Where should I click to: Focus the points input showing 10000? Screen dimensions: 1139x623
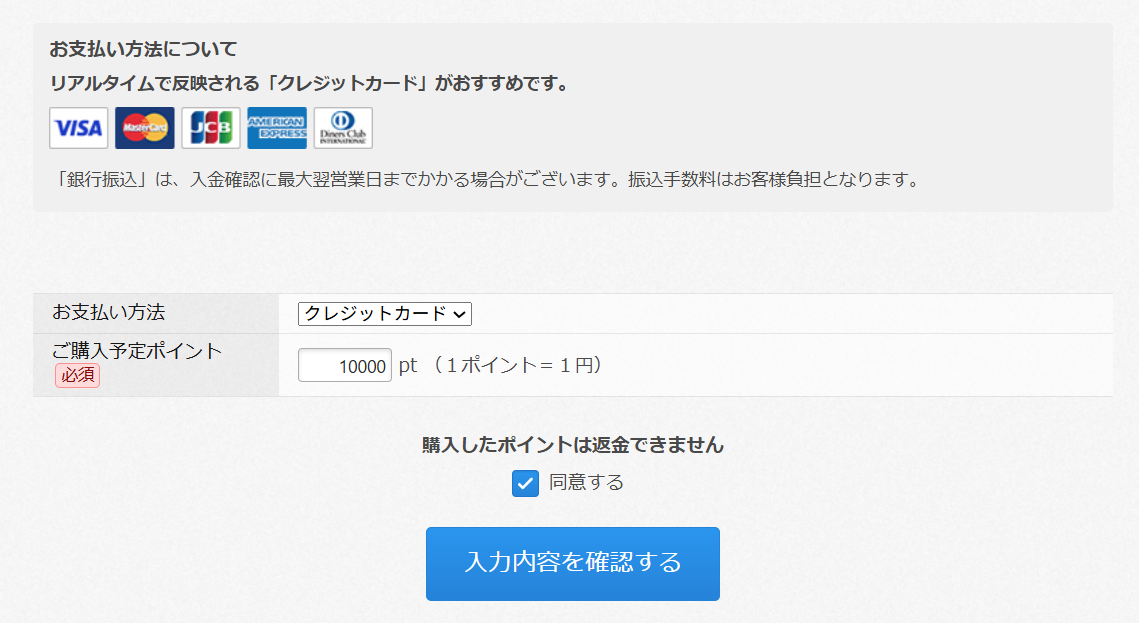(345, 366)
